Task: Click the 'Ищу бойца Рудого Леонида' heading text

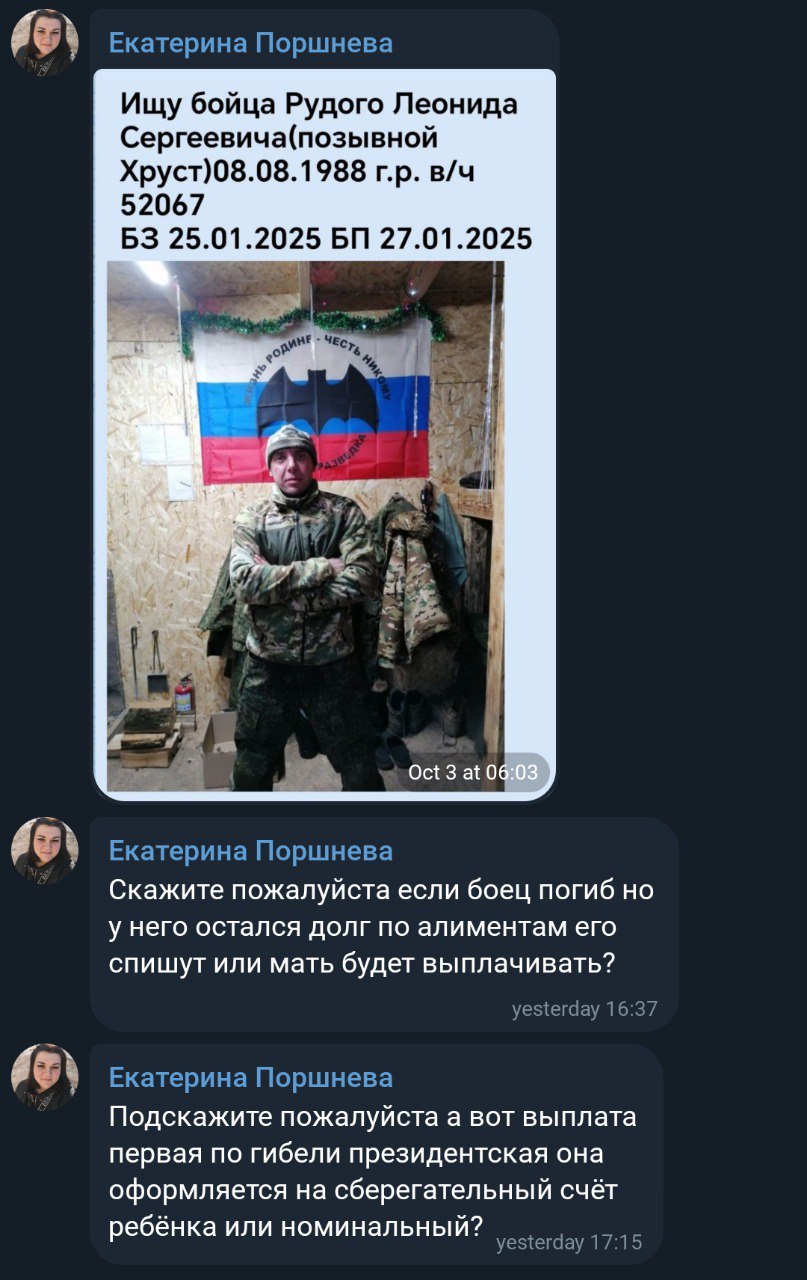Action: pyautogui.click(x=319, y=105)
